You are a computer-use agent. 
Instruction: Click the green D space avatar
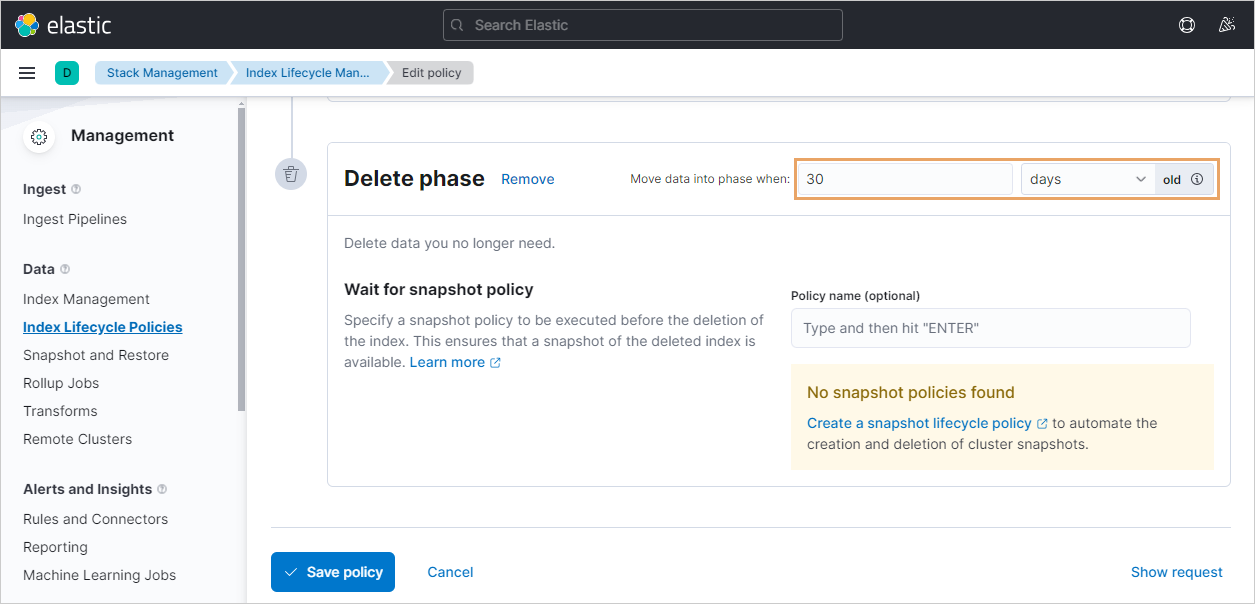click(x=66, y=73)
